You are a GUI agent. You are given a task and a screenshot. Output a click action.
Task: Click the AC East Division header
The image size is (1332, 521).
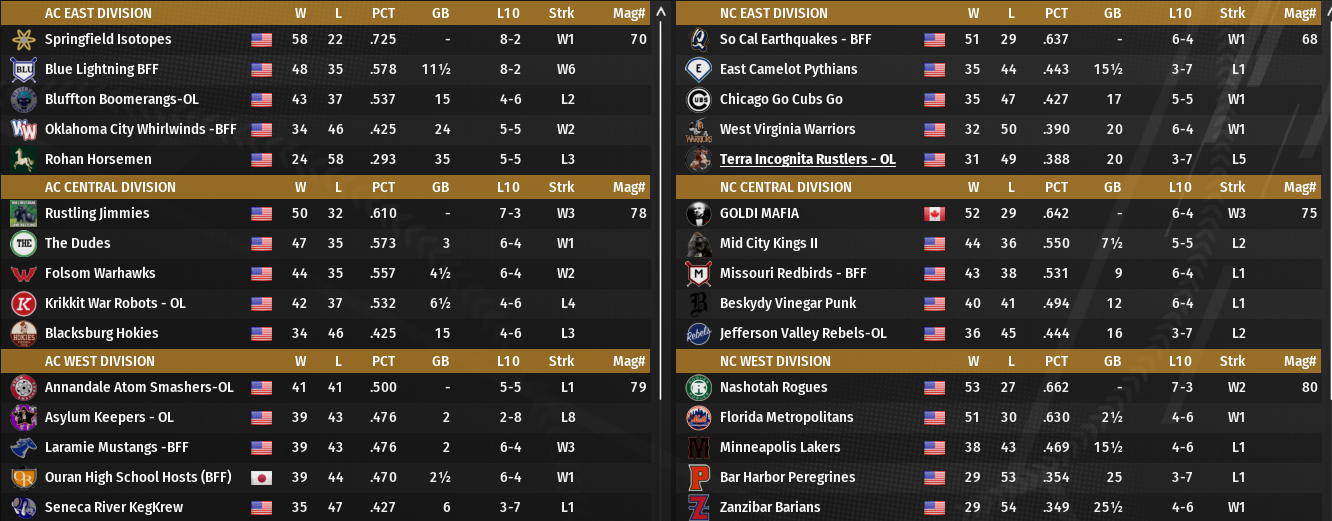(x=98, y=14)
